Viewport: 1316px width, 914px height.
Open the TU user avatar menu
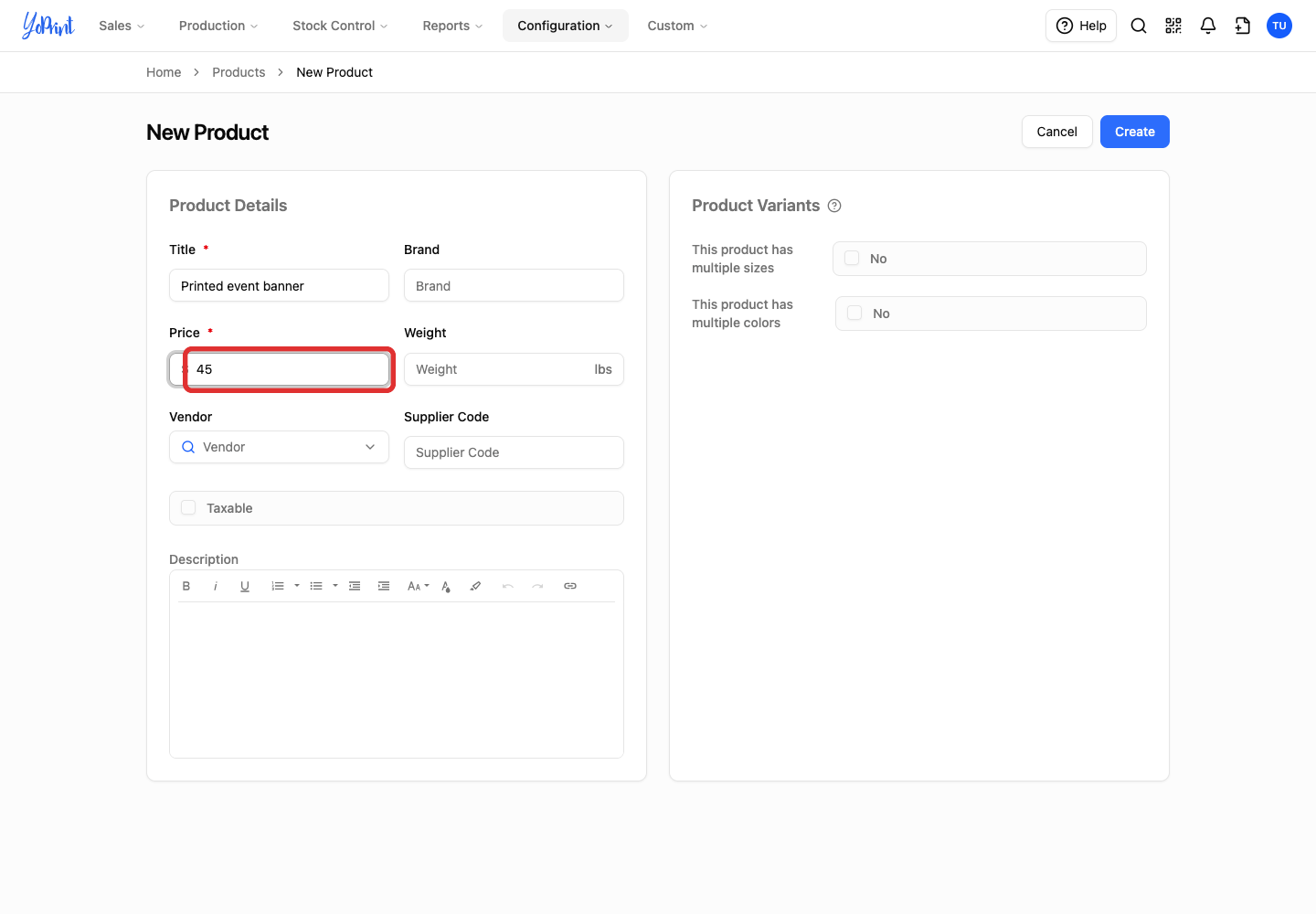coord(1279,26)
